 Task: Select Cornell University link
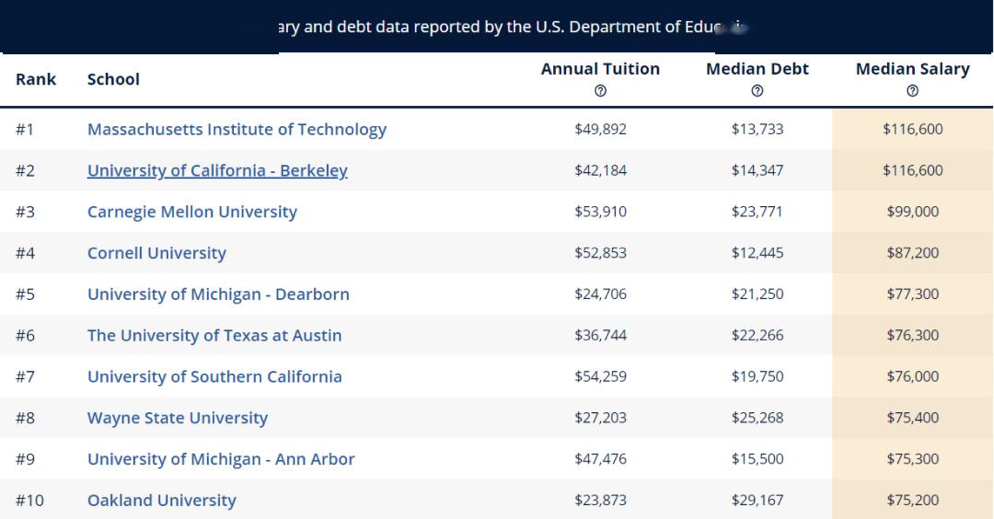tap(157, 253)
